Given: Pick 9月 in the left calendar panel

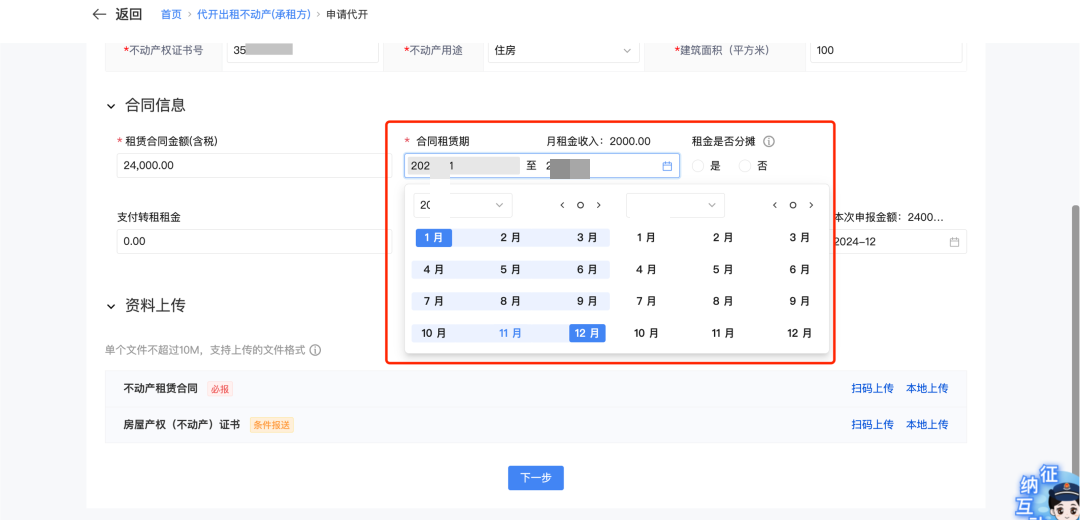Looking at the screenshot, I should tap(588, 302).
